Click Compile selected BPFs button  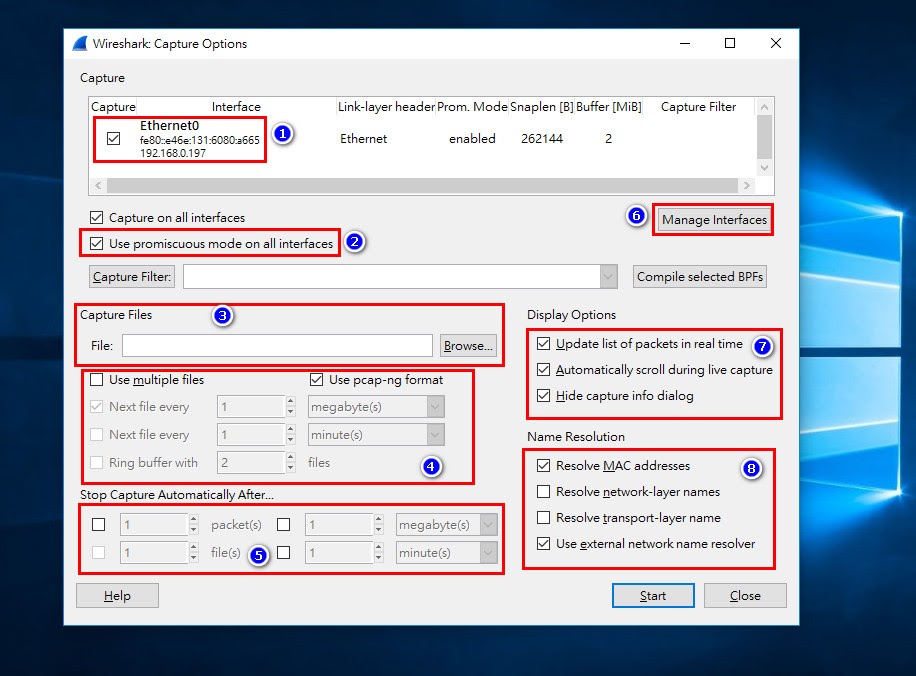(700, 276)
